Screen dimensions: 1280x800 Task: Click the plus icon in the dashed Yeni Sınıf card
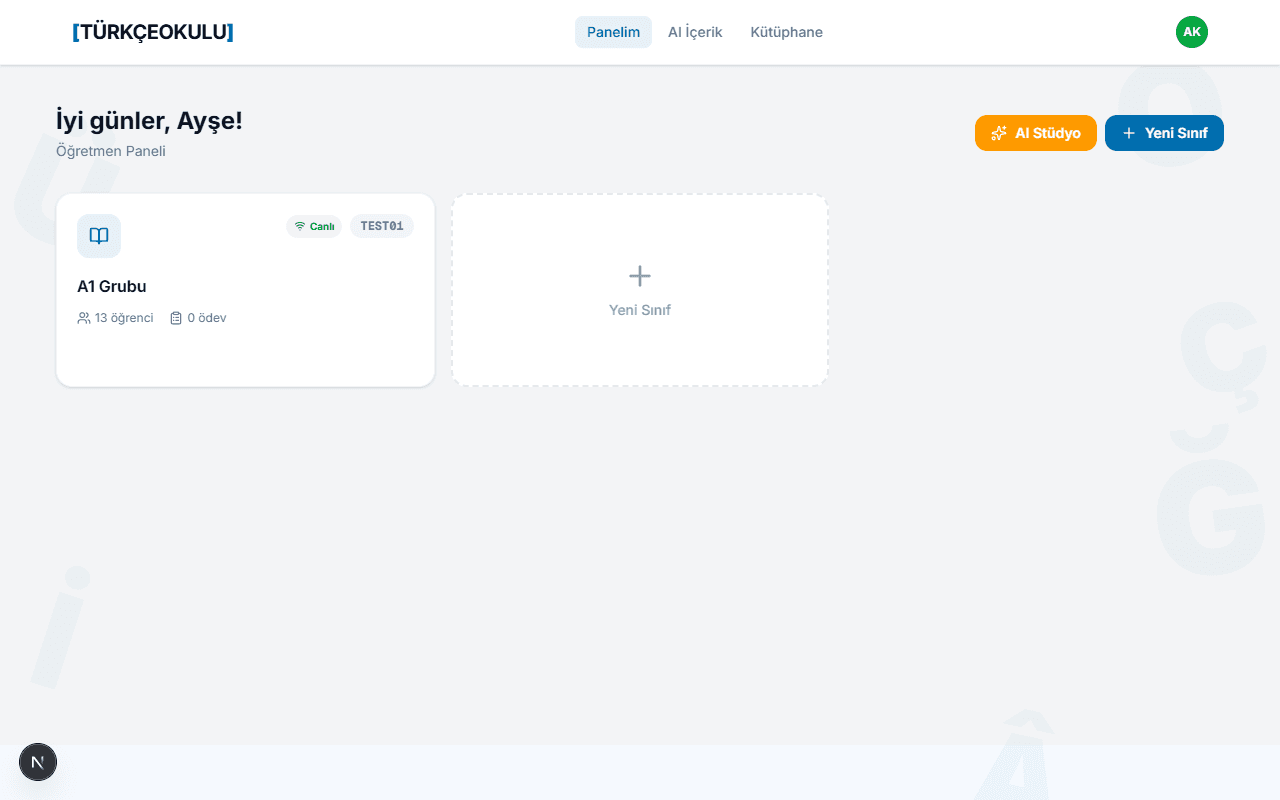[640, 276]
